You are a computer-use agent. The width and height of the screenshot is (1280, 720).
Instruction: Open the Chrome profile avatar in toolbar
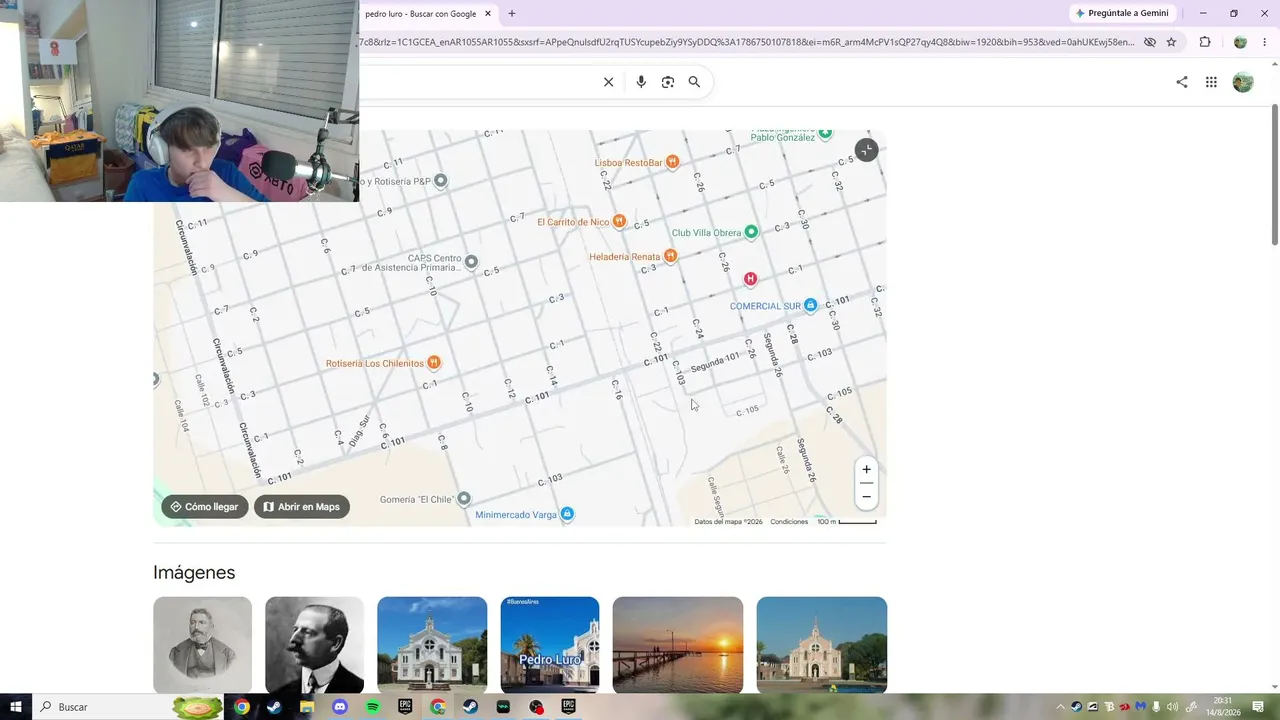pyautogui.click(x=1240, y=42)
